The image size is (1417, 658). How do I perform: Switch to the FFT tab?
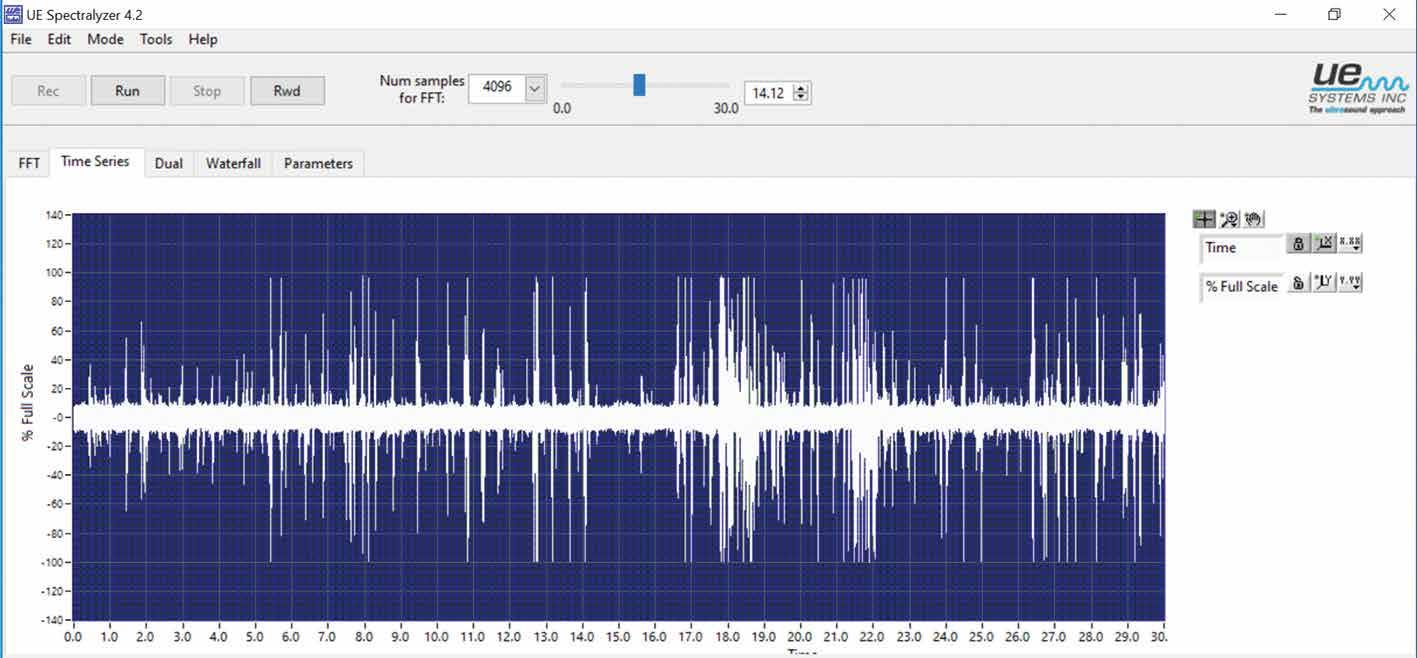(29, 163)
